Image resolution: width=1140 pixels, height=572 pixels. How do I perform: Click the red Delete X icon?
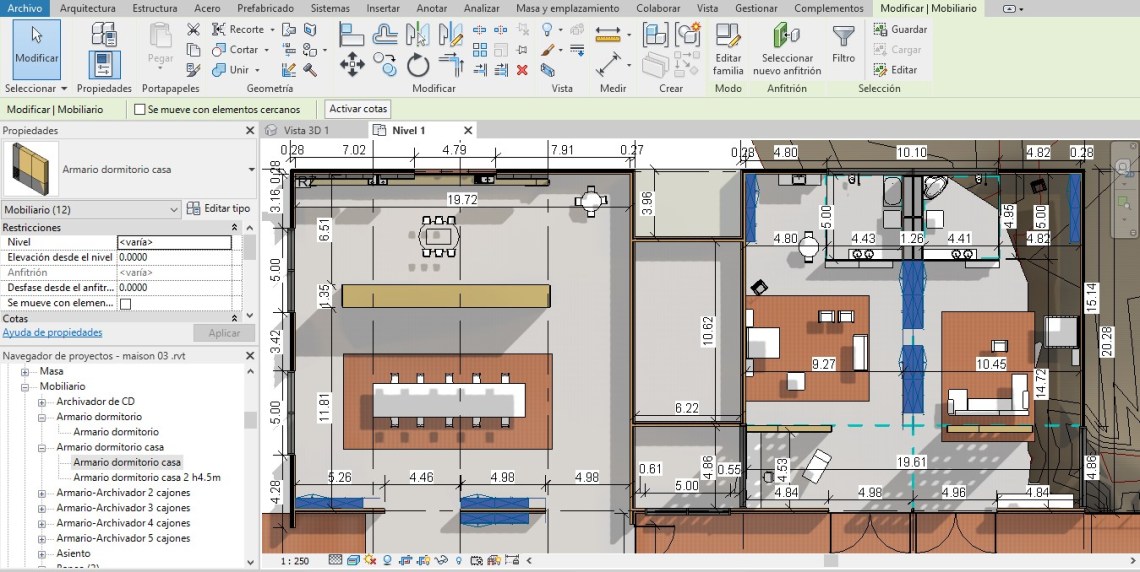pyautogui.click(x=522, y=70)
